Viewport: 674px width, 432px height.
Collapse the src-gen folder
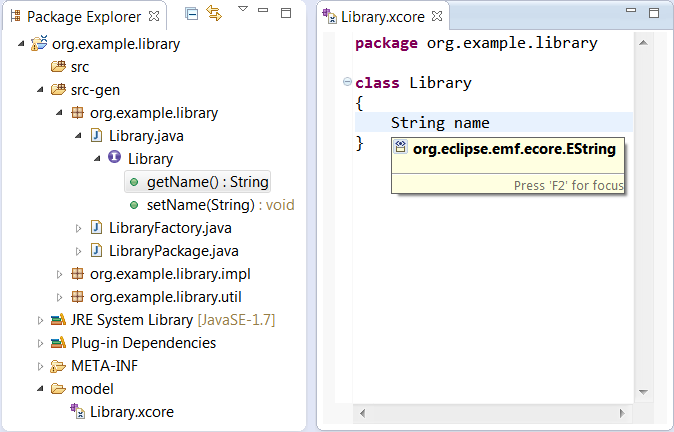tap(41, 90)
